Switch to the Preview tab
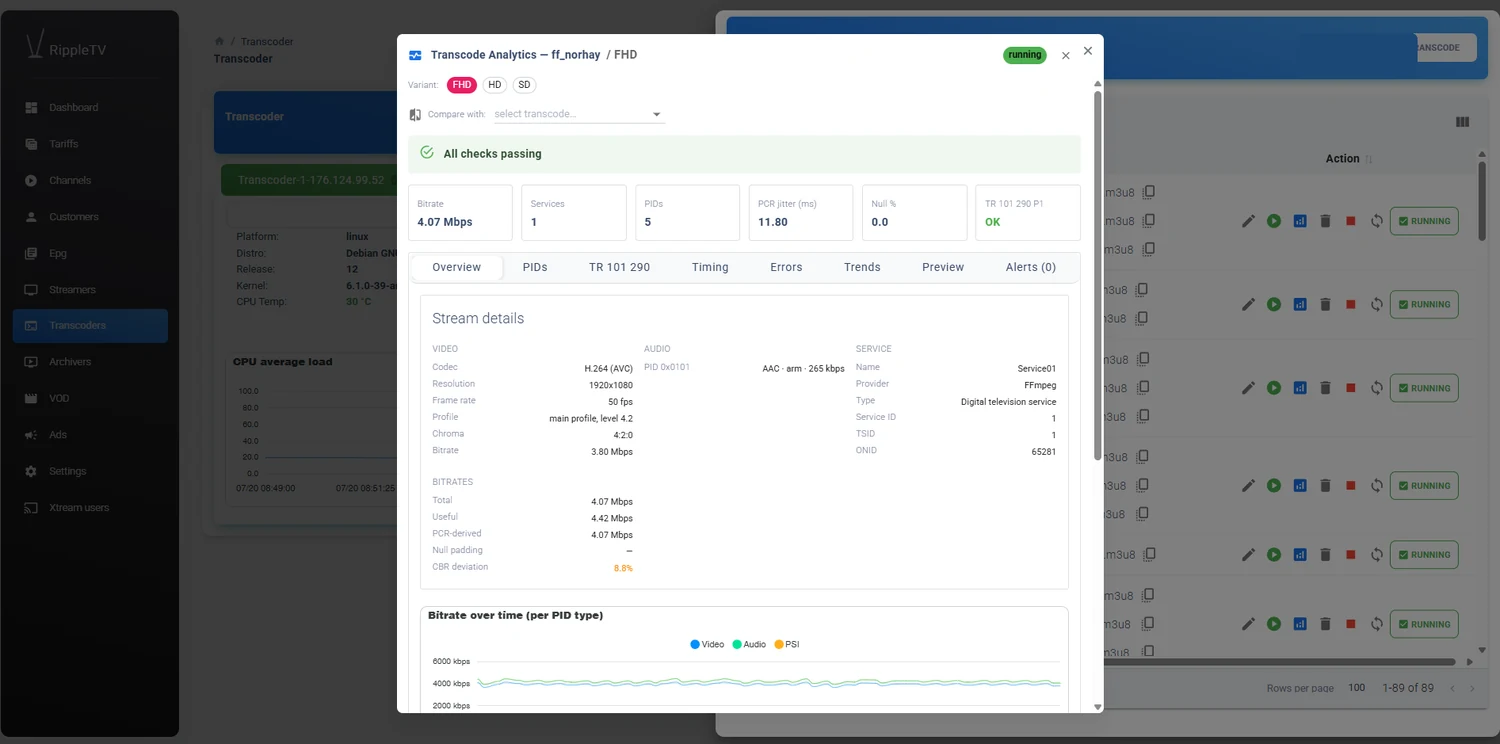This screenshot has width=1500, height=744. 943,267
